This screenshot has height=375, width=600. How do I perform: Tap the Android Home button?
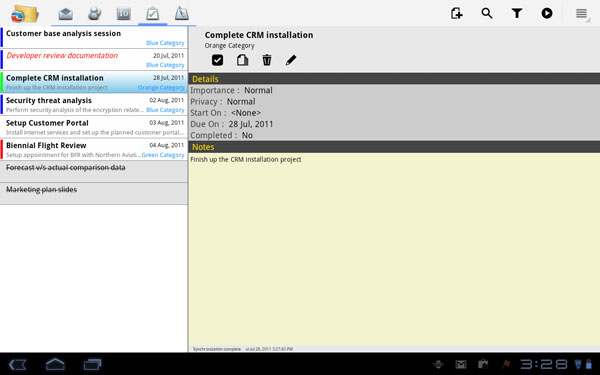point(55,364)
